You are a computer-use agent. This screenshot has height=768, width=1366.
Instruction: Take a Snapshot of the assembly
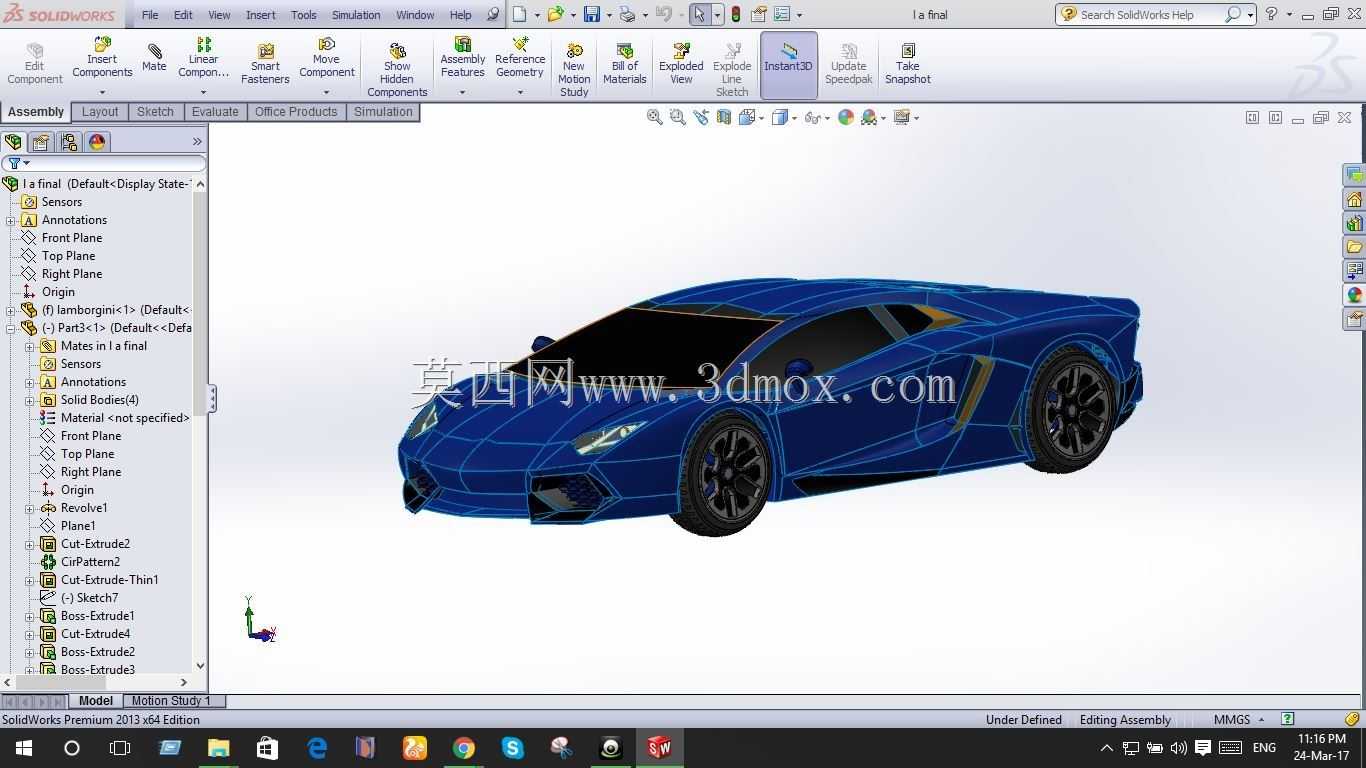pos(908,64)
